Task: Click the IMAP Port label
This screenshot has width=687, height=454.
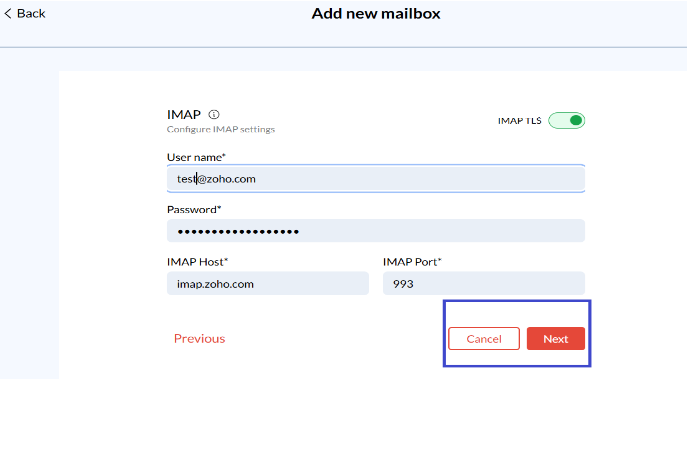Action: coord(412,262)
